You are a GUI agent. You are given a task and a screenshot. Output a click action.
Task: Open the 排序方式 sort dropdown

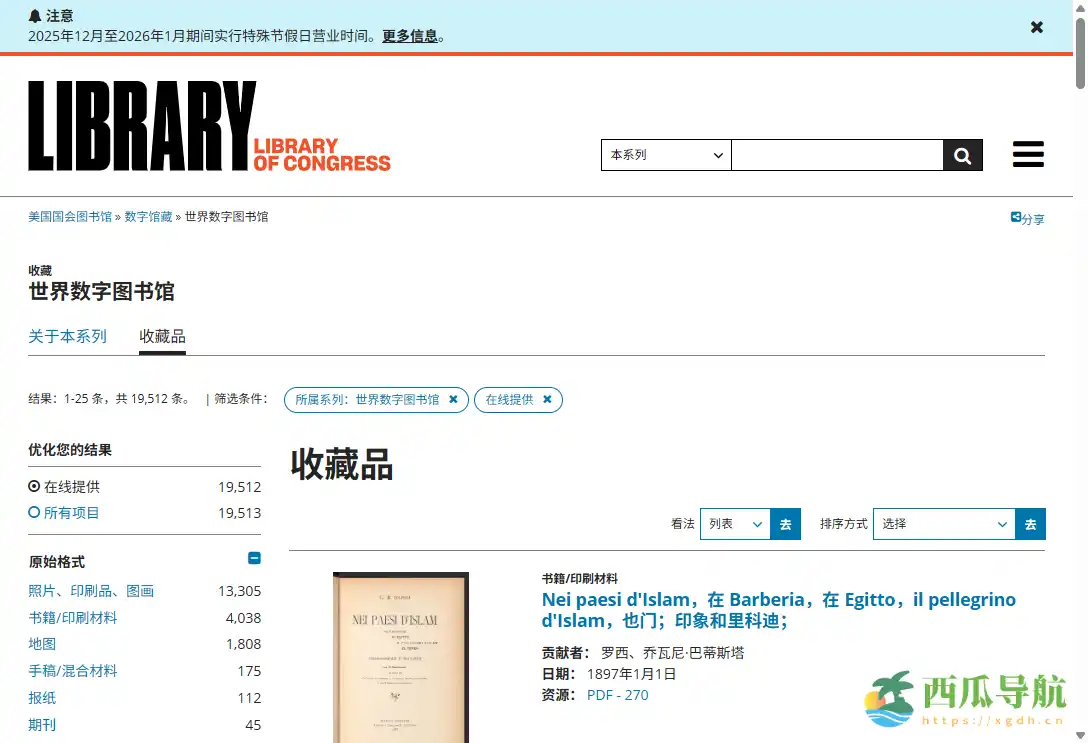pos(942,523)
